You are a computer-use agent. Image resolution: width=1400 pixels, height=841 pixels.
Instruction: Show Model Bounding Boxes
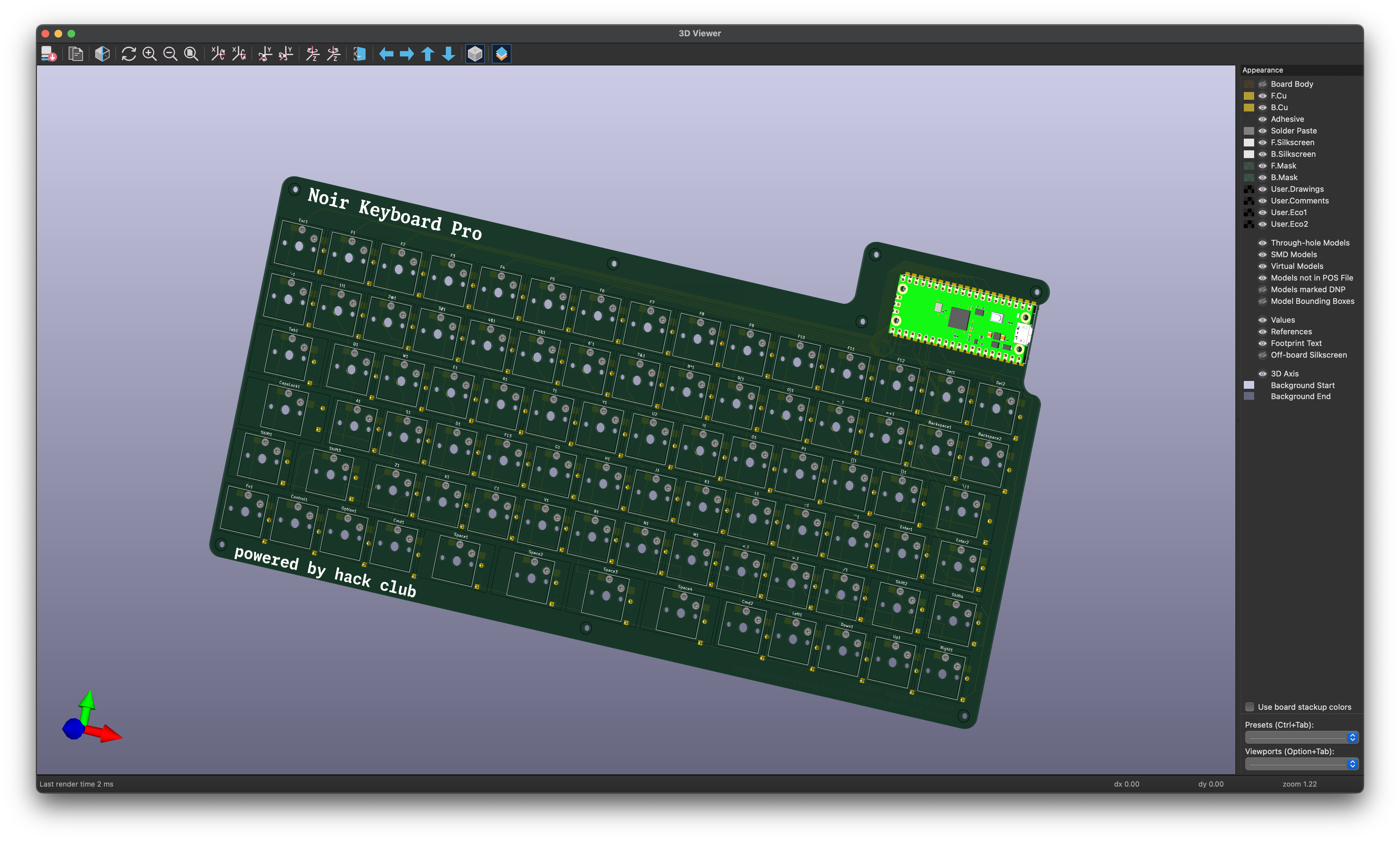(1262, 302)
